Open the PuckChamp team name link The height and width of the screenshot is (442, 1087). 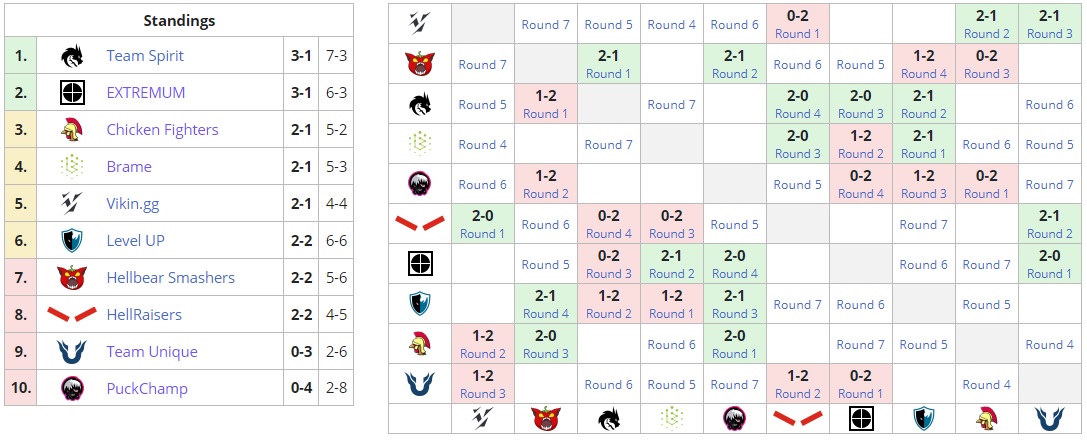click(147, 388)
